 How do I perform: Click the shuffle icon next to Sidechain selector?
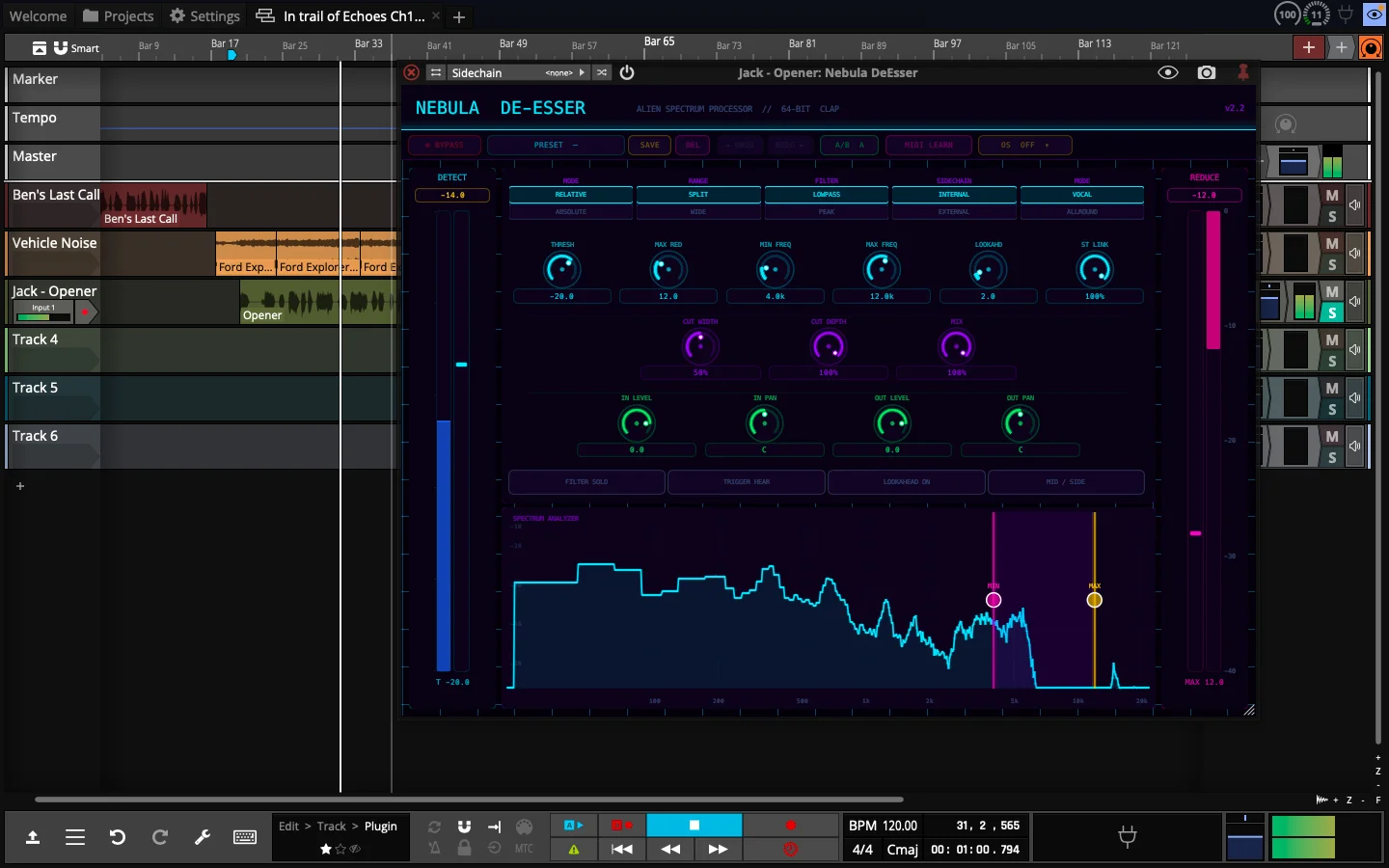pos(602,72)
